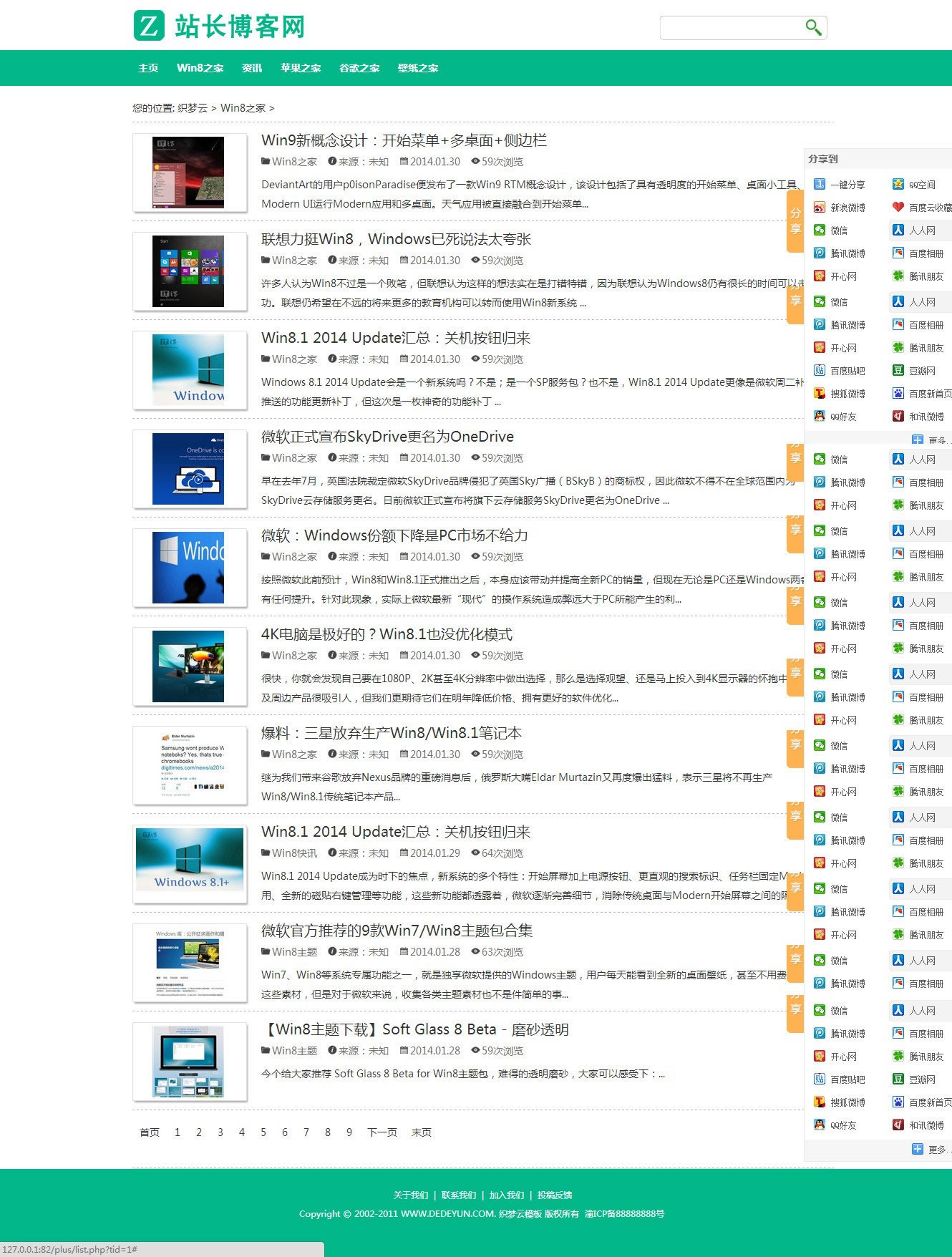Share to 新浪微博 icon

click(820, 208)
